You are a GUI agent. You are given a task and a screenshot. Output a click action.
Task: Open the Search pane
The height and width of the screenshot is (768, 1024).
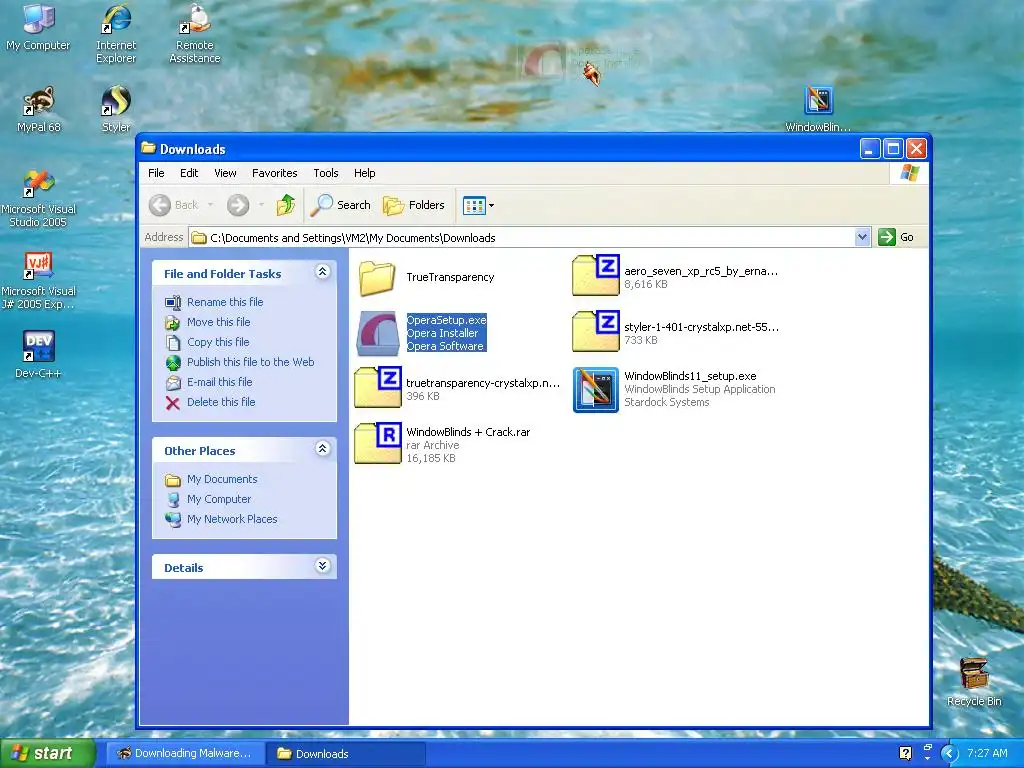(340, 205)
